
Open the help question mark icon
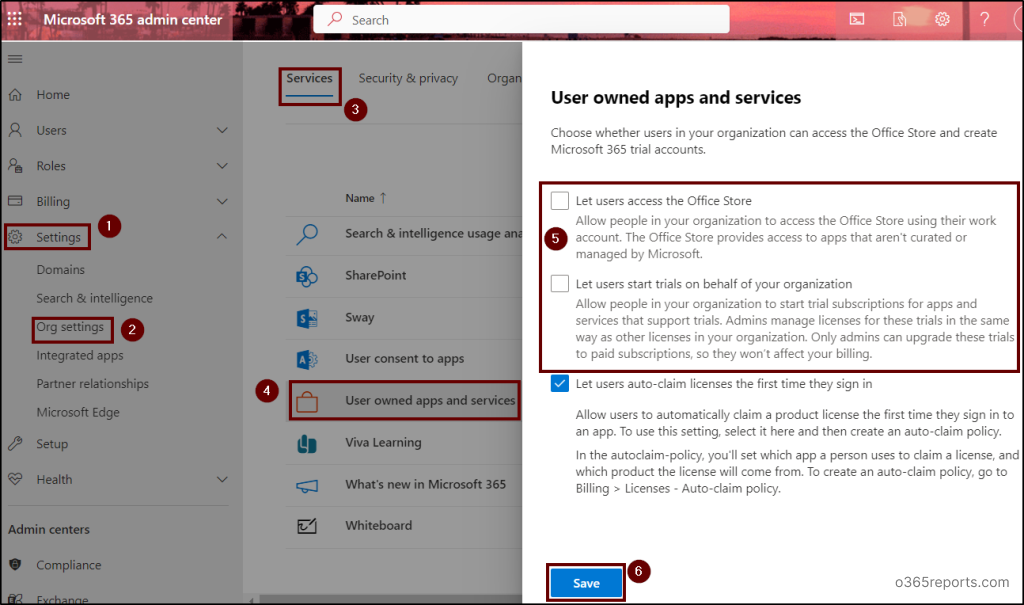point(984,19)
